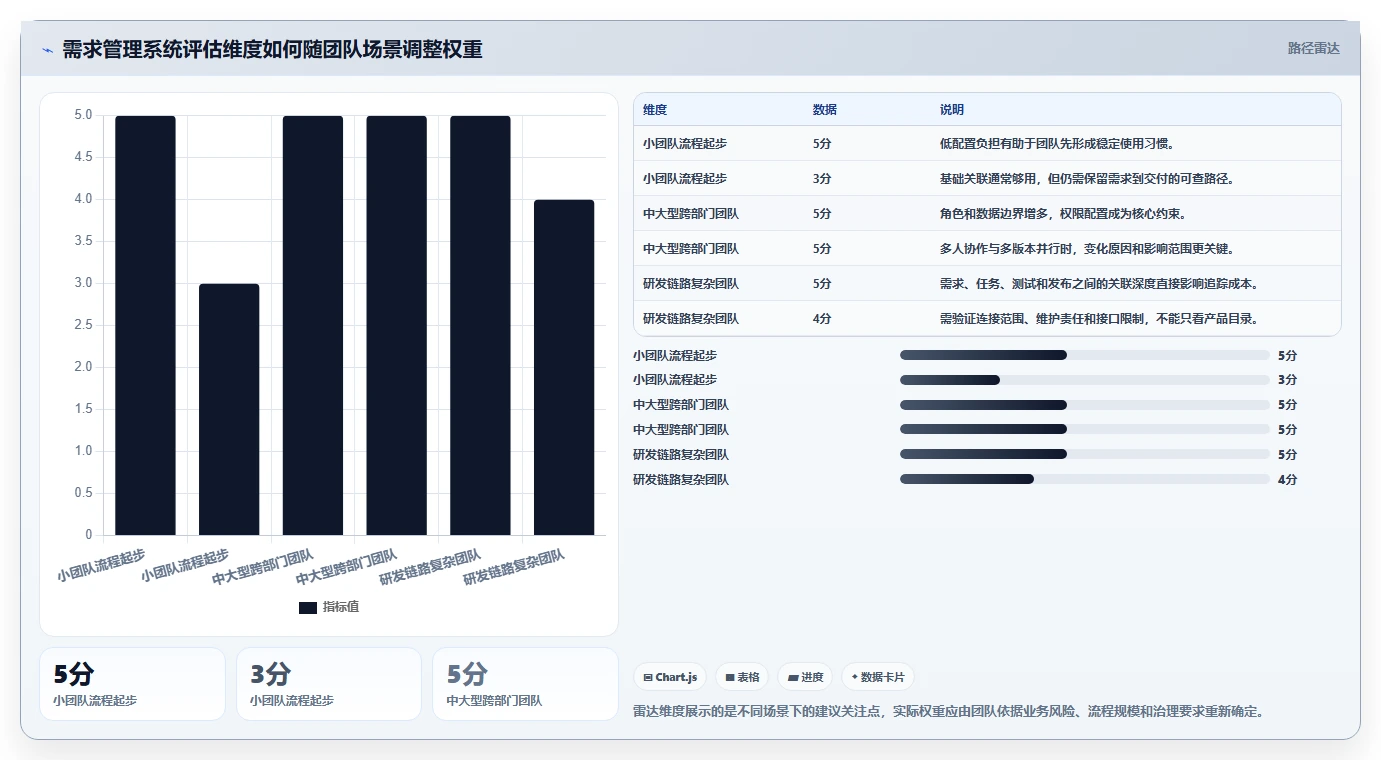Click the 4.5 tick on the y-axis
The image size is (1381, 760).
pyautogui.click(x=83, y=157)
